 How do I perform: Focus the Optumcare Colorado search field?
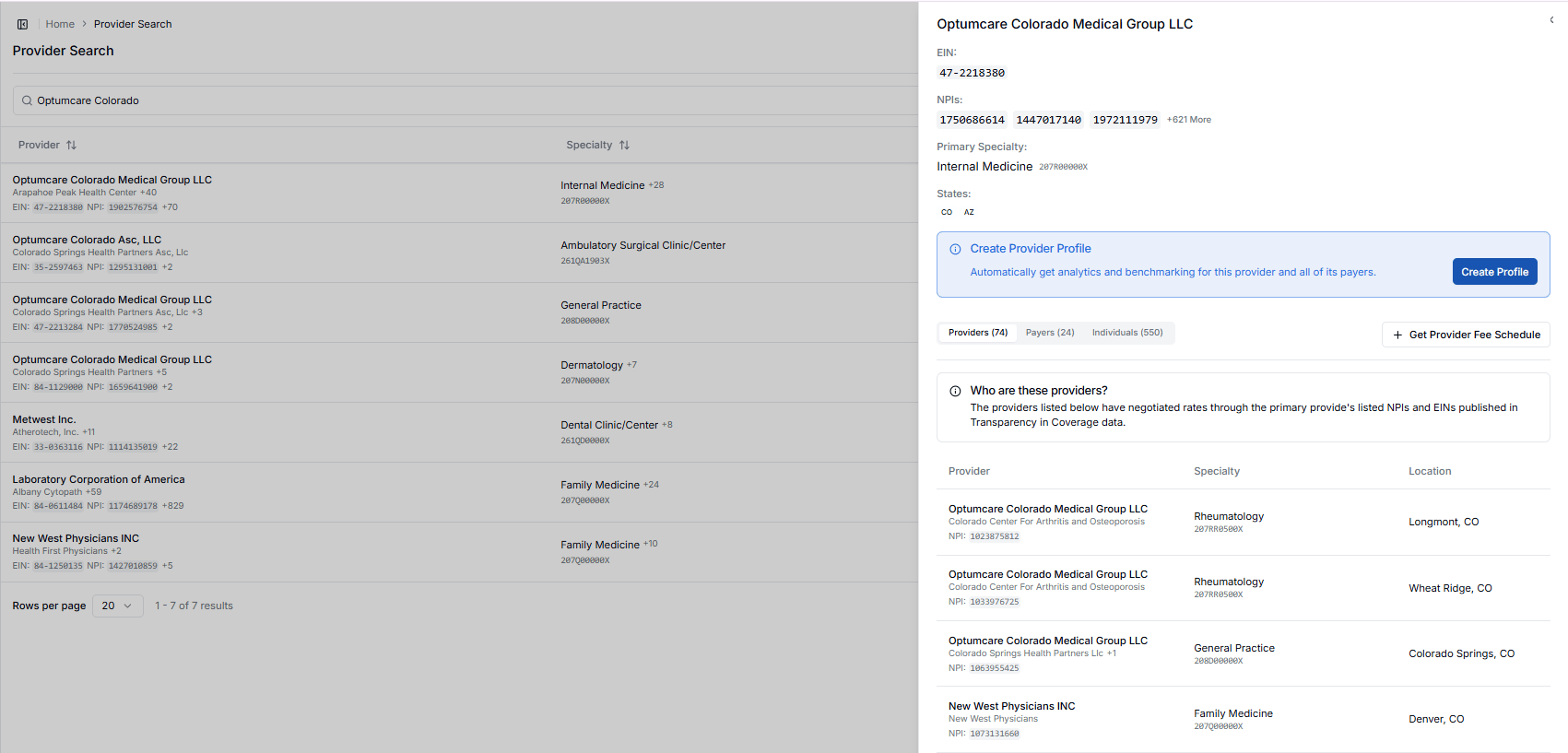click(x=466, y=100)
